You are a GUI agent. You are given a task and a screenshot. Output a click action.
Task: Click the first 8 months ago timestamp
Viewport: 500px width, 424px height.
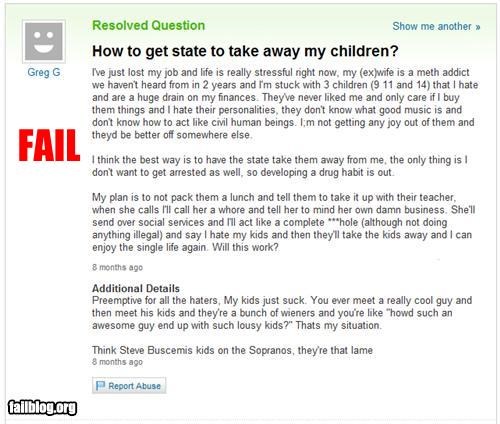pos(117,267)
